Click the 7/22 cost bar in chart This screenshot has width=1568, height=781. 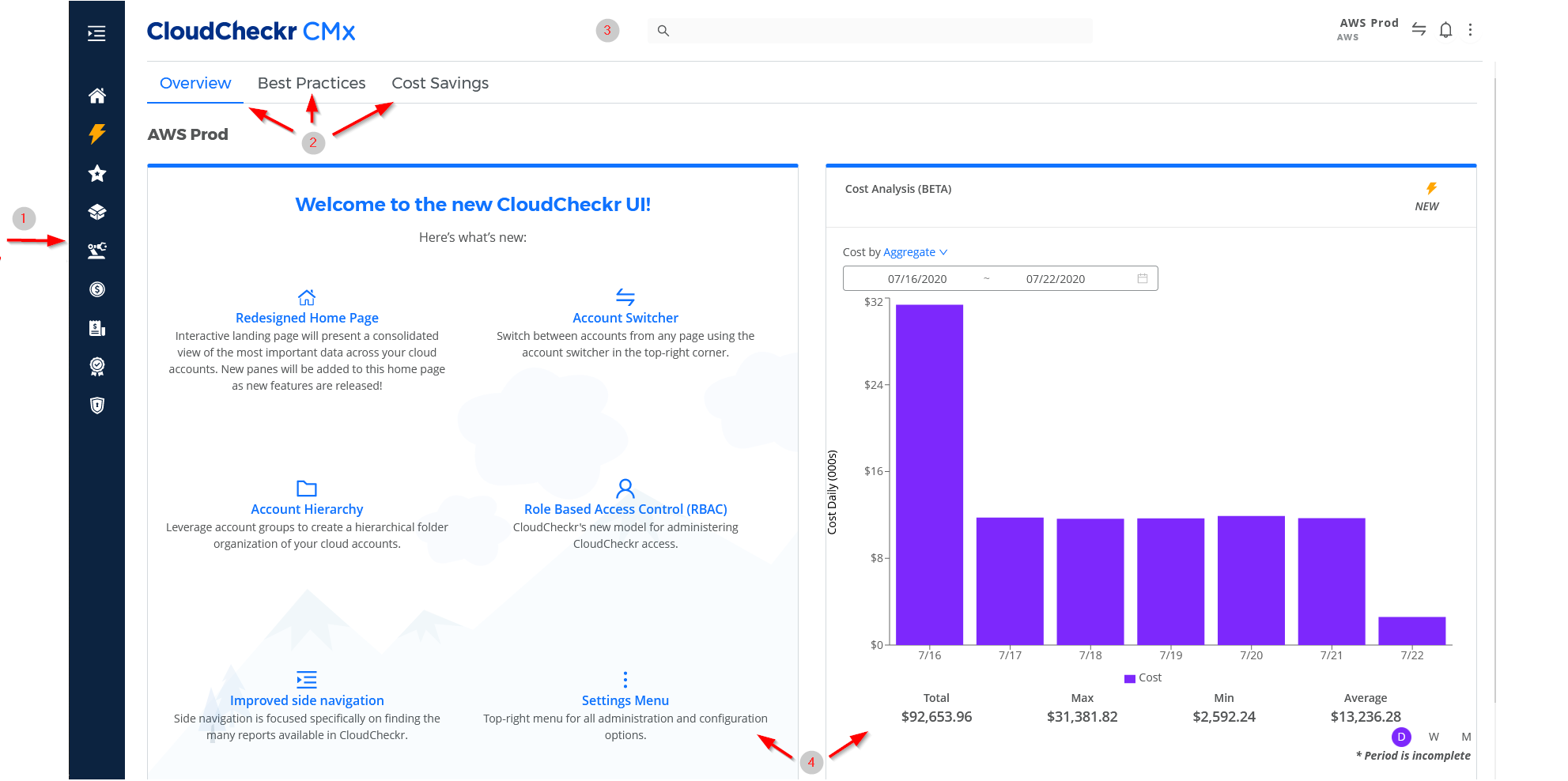tap(1412, 631)
